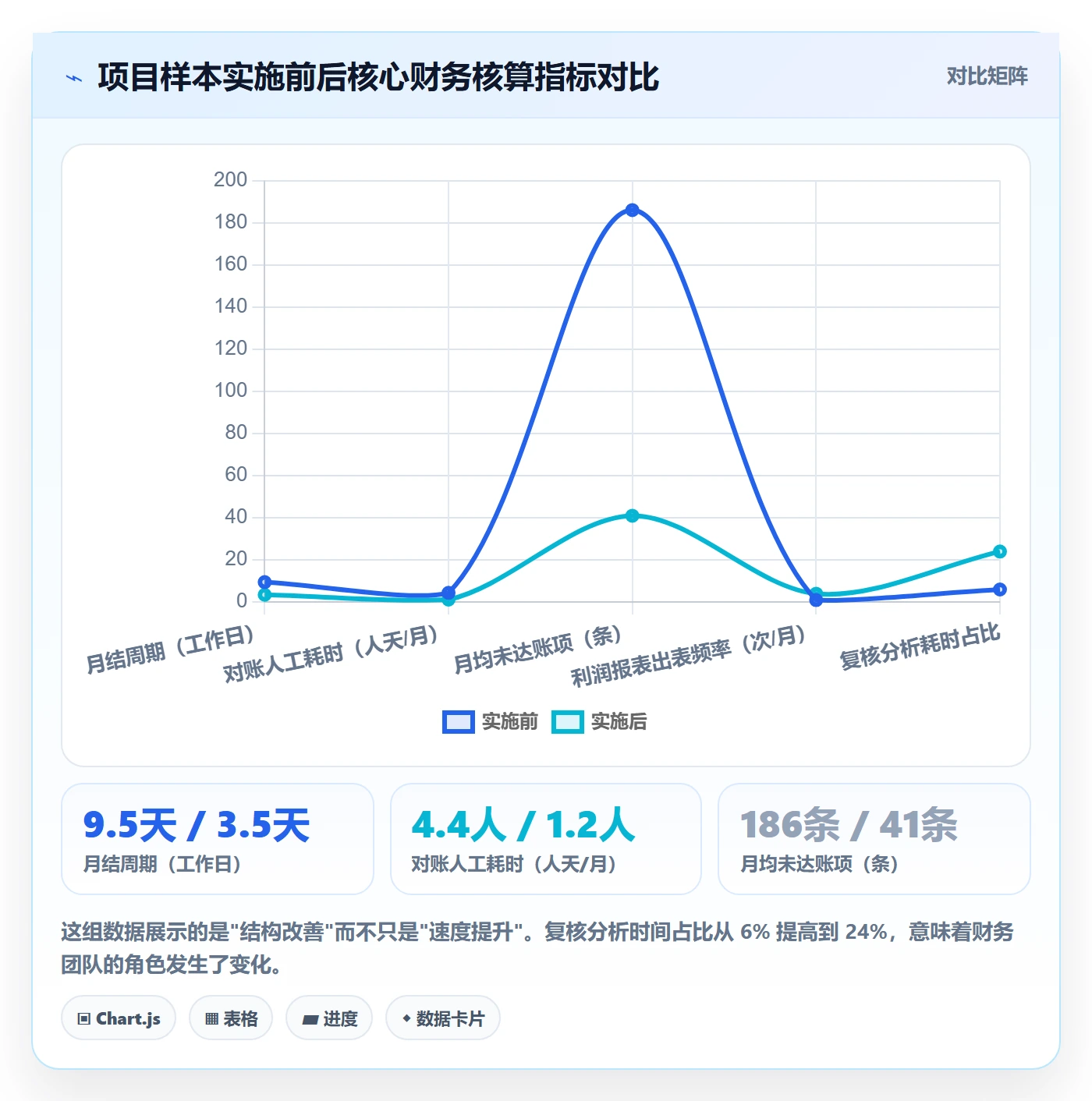This screenshot has height=1101, width=1092.
Task: Click the x-axis label 复核分析耗时占比
Action: click(920, 647)
